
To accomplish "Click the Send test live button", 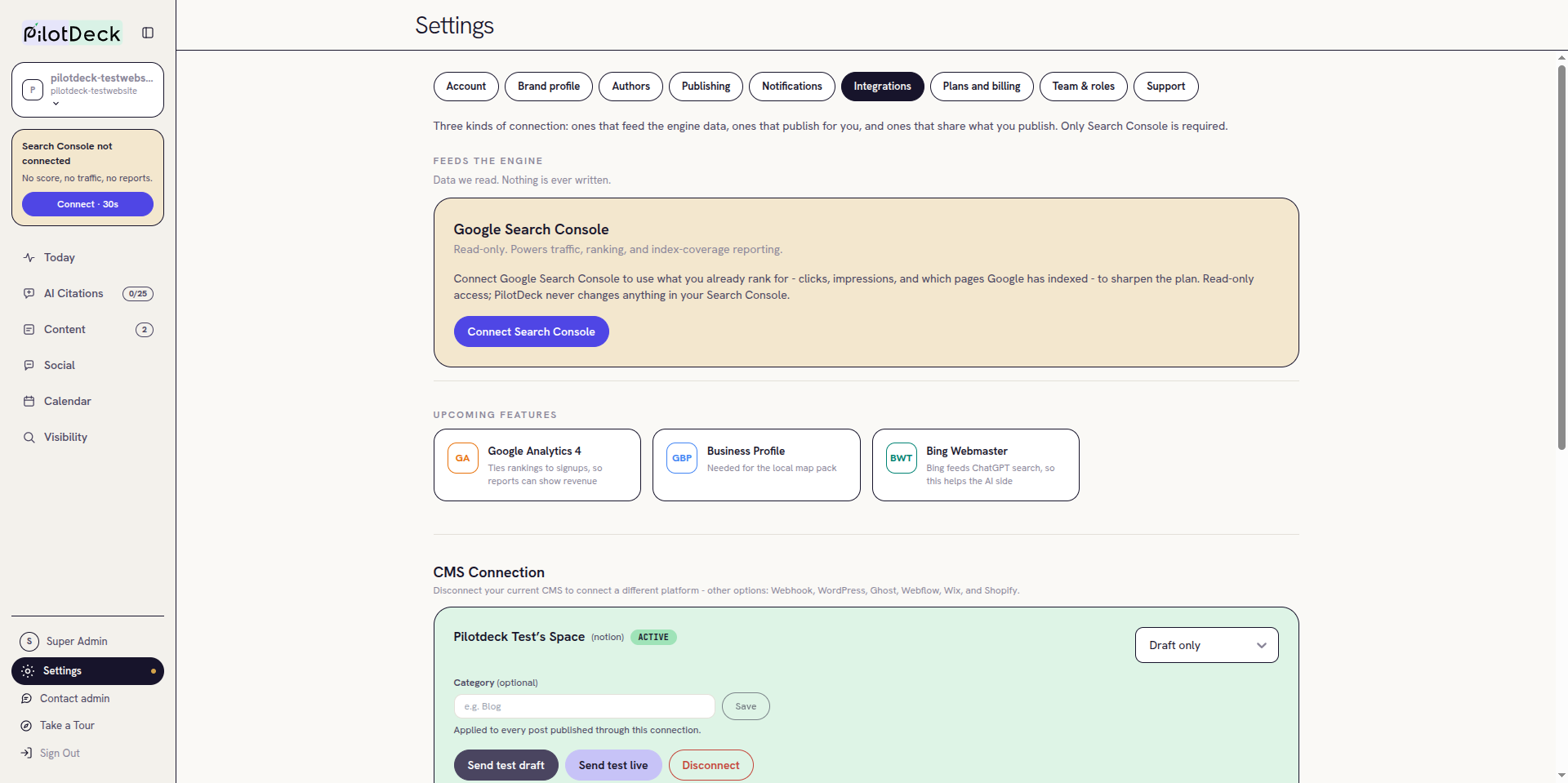I will (x=613, y=765).
